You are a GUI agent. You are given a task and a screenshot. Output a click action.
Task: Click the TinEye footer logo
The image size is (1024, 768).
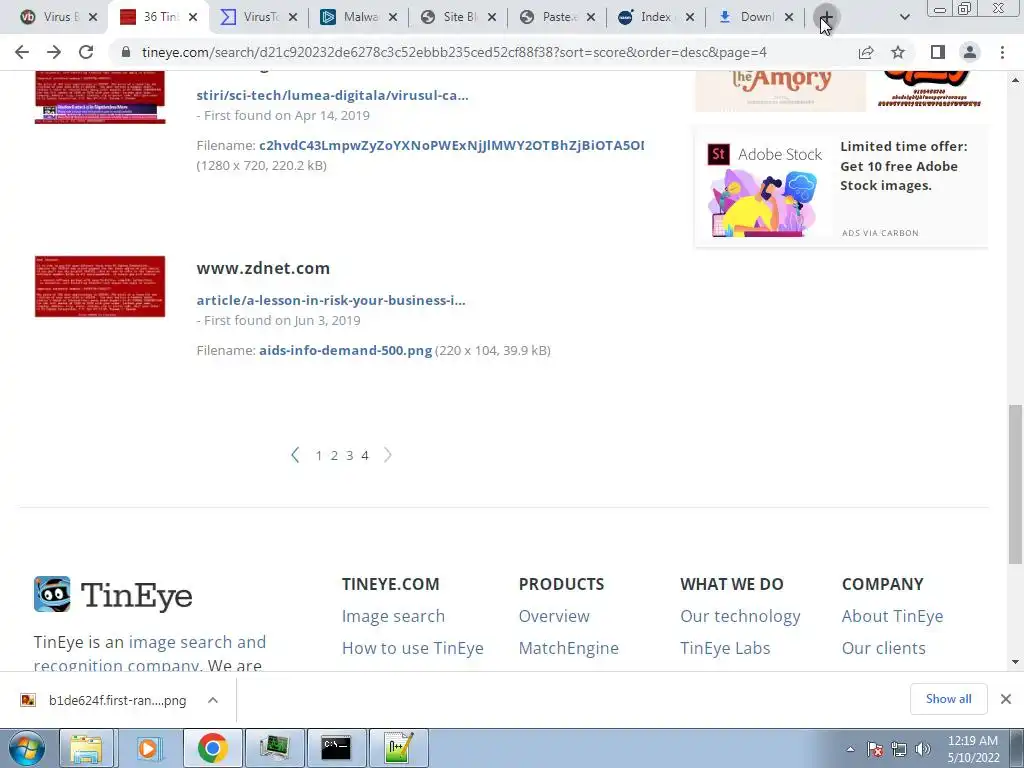tap(113, 595)
